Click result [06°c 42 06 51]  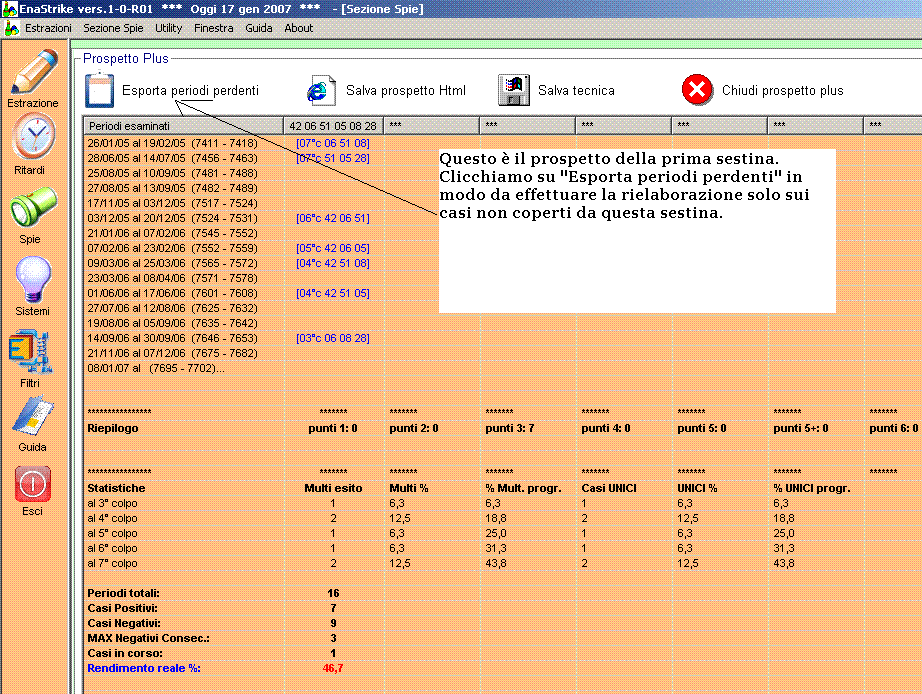pyautogui.click(x=333, y=218)
